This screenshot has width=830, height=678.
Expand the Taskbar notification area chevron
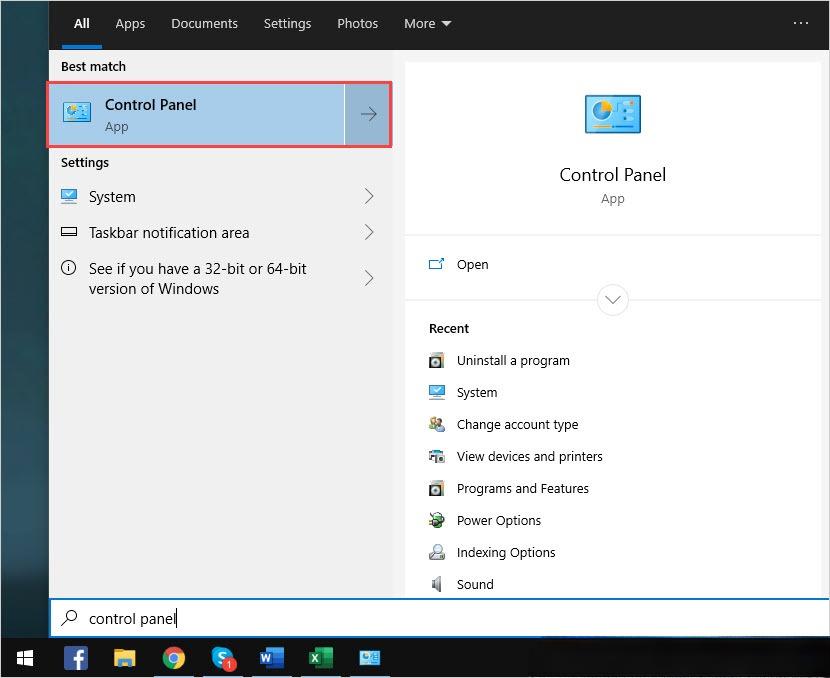tap(369, 232)
